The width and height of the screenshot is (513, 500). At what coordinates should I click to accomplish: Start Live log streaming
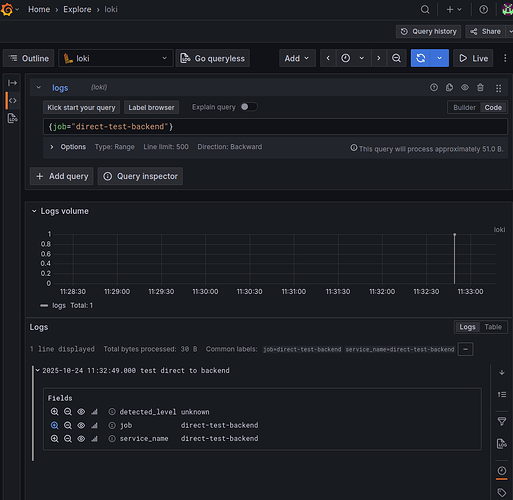click(x=473, y=58)
